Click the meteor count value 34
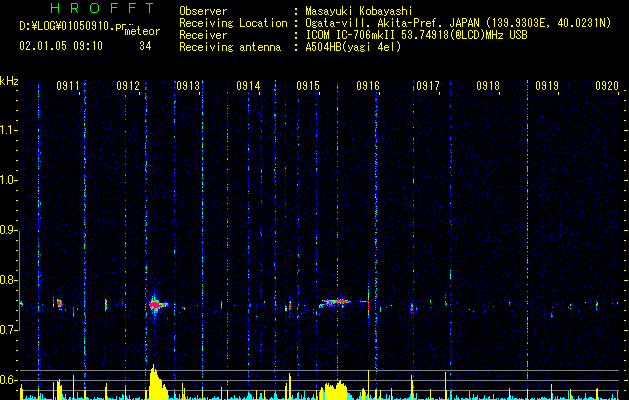 tap(145, 46)
